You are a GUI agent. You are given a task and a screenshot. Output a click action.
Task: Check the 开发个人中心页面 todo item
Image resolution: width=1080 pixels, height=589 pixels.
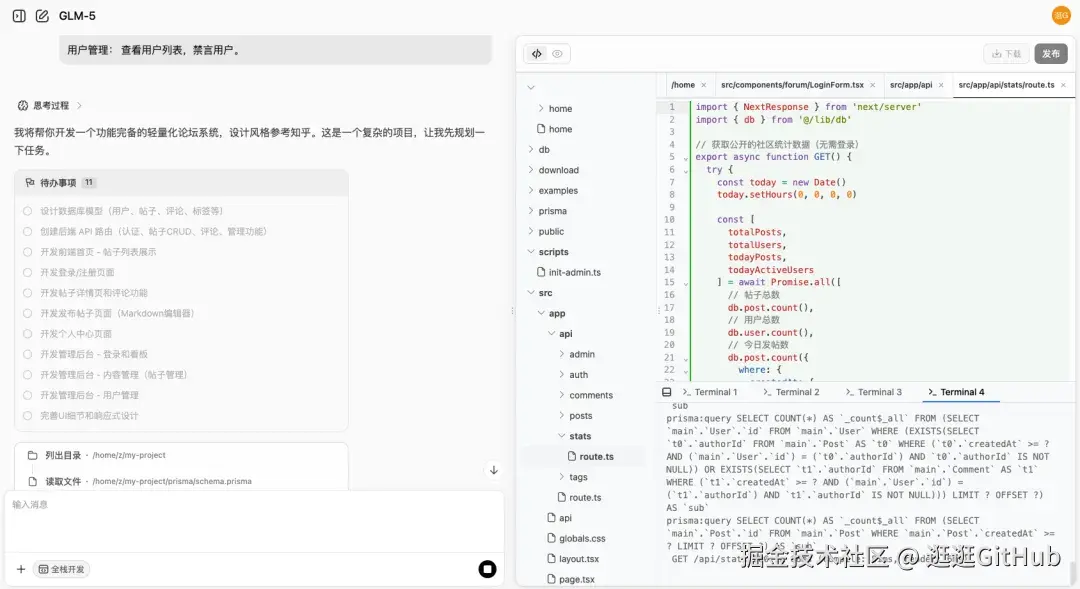[x=28, y=333]
